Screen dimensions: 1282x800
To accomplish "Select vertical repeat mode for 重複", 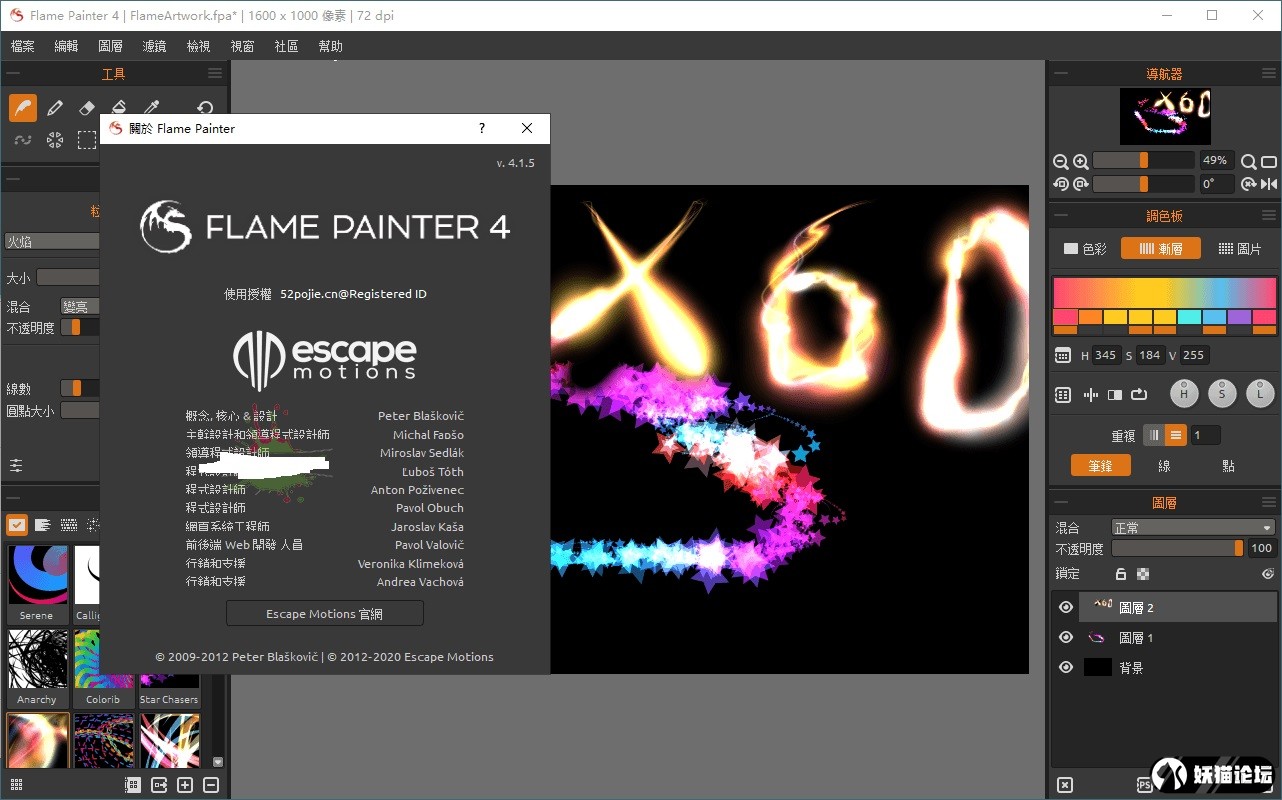I will 1154,435.
